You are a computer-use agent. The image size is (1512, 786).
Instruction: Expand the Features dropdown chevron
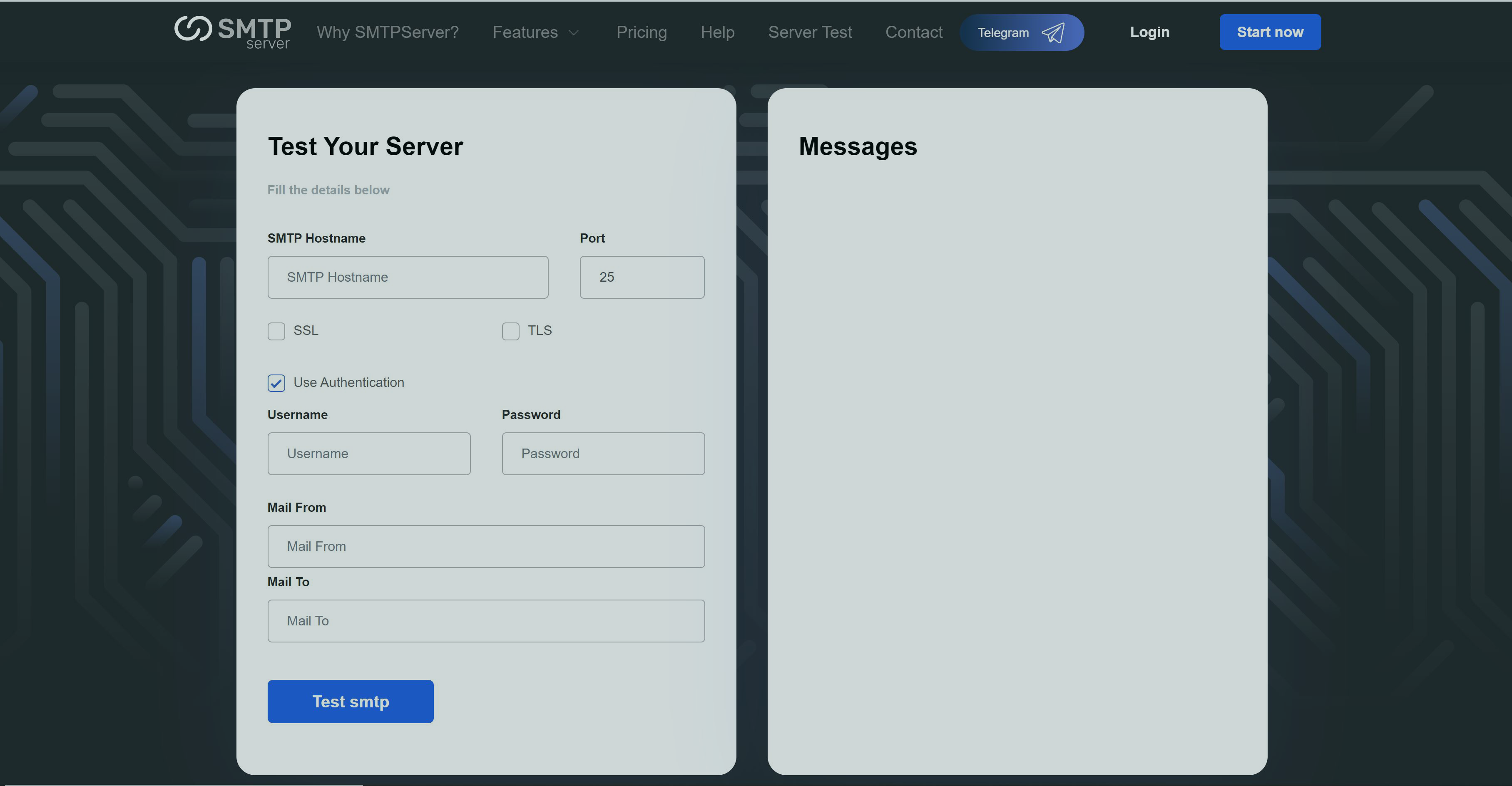(x=574, y=33)
